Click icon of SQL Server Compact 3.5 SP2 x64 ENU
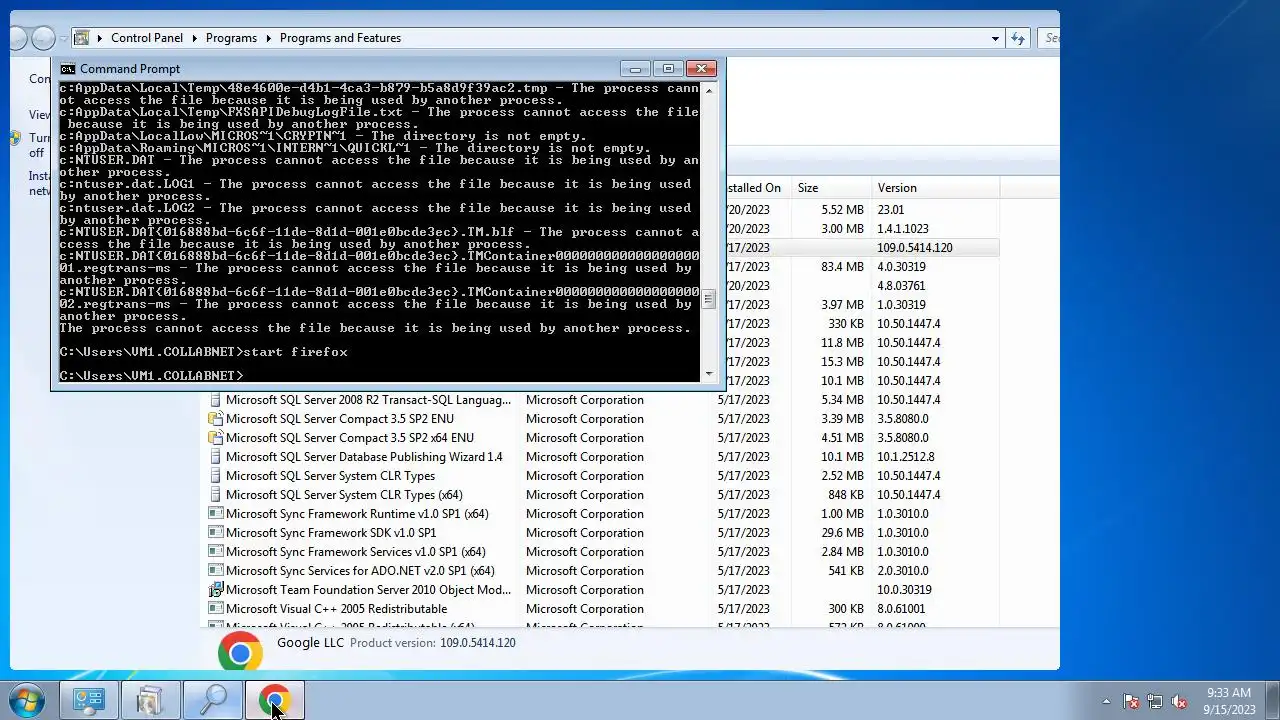Image resolution: width=1280 pixels, height=720 pixels. 215,438
